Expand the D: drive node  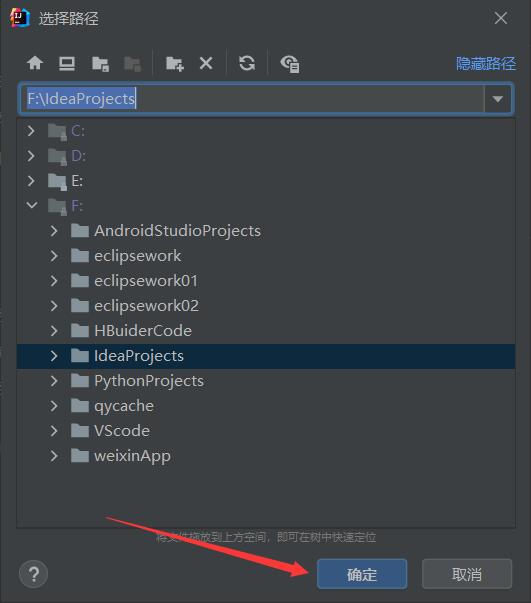(31, 156)
